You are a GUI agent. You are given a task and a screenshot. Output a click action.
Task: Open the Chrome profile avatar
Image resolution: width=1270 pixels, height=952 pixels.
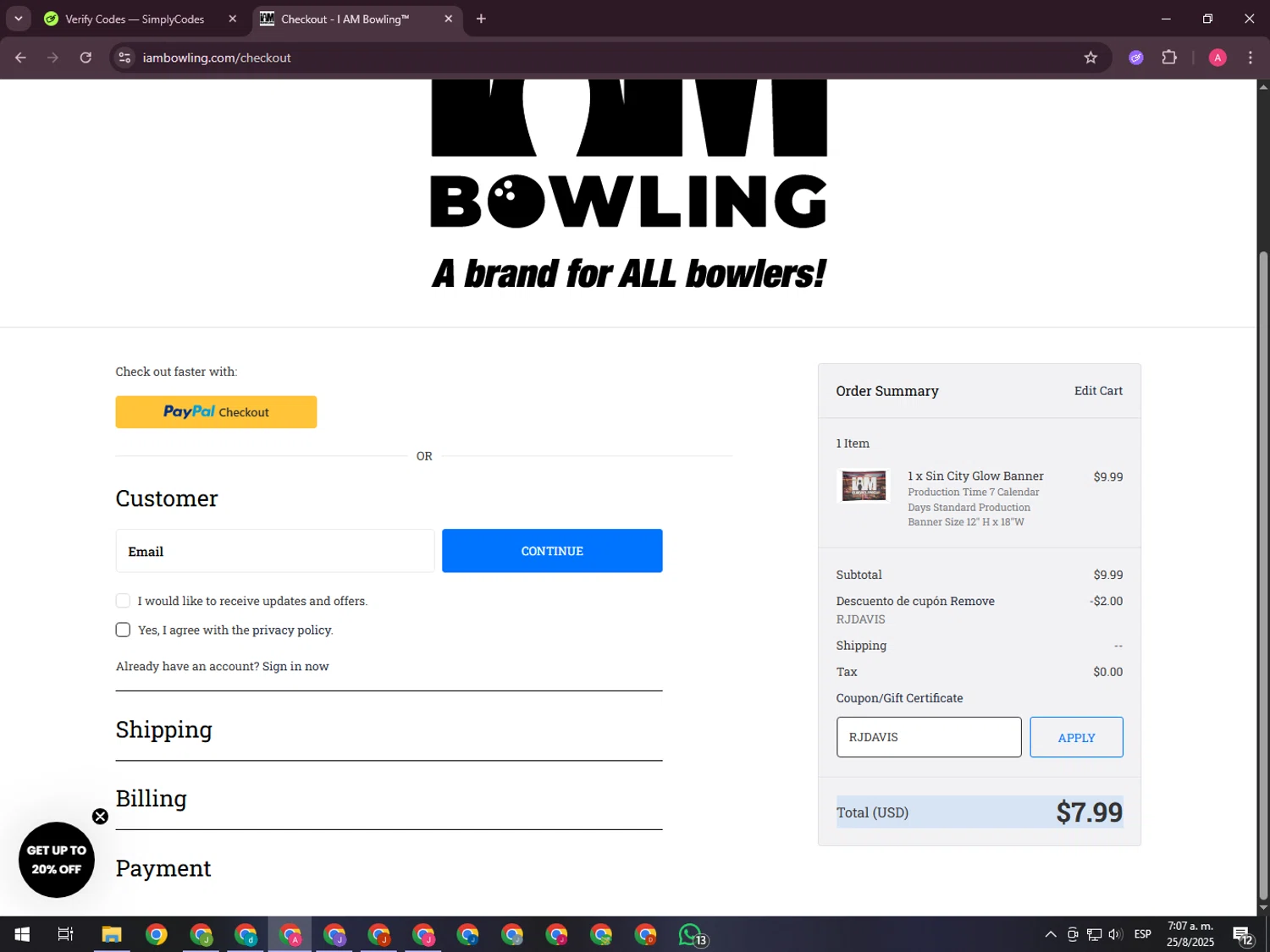click(x=1218, y=58)
